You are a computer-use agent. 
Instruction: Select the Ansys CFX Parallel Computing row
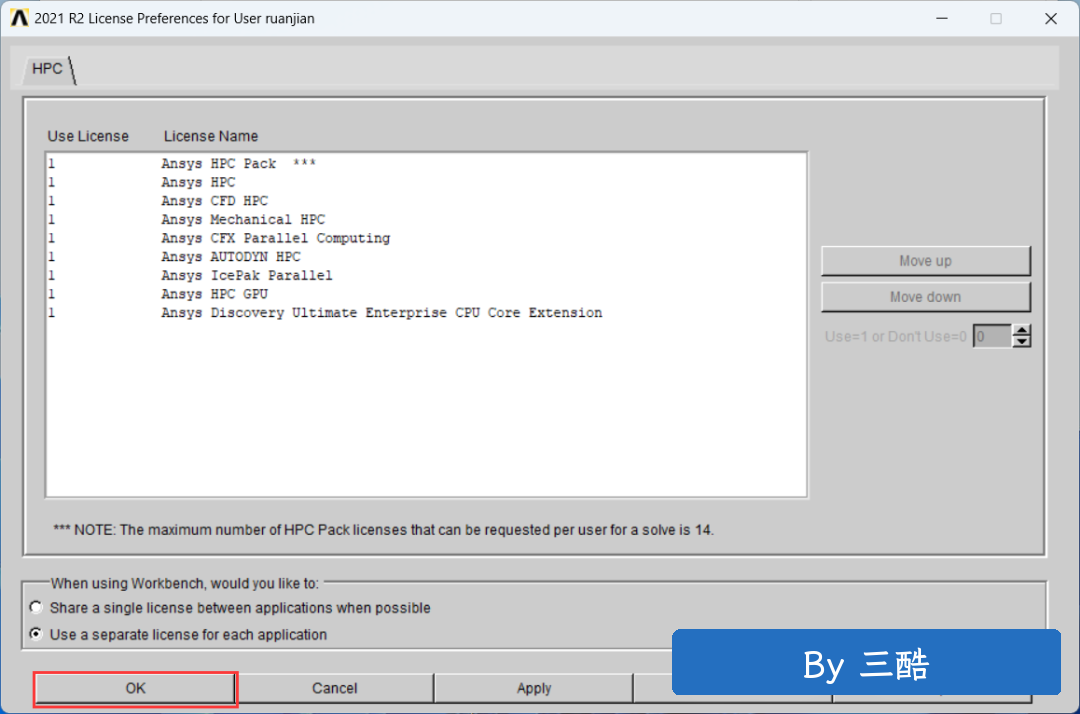pos(426,238)
